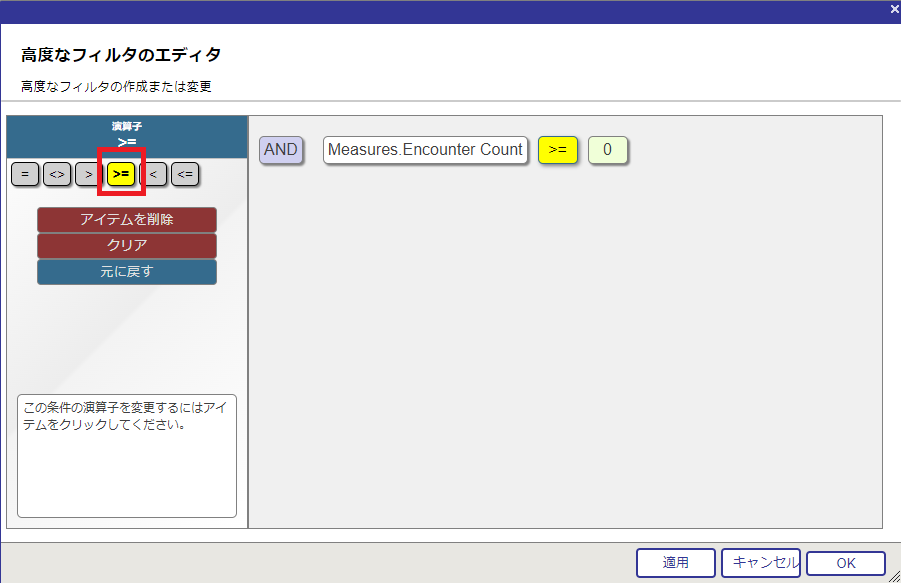Select the yellow >= in the filter condition
Viewport: 901px width, 583px height.
[x=558, y=150]
